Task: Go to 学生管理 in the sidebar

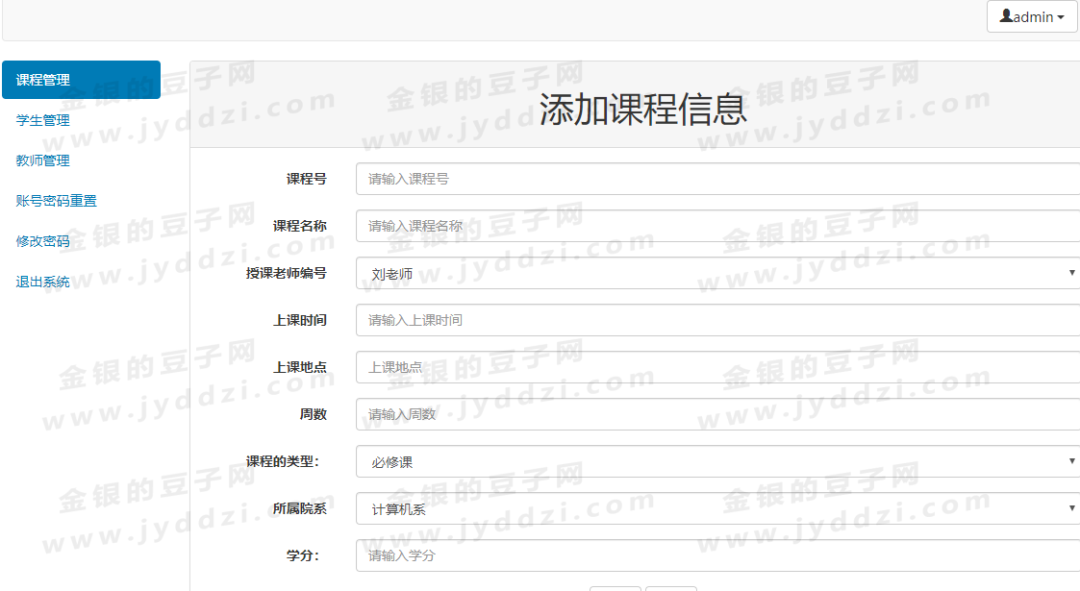Action: (x=43, y=120)
